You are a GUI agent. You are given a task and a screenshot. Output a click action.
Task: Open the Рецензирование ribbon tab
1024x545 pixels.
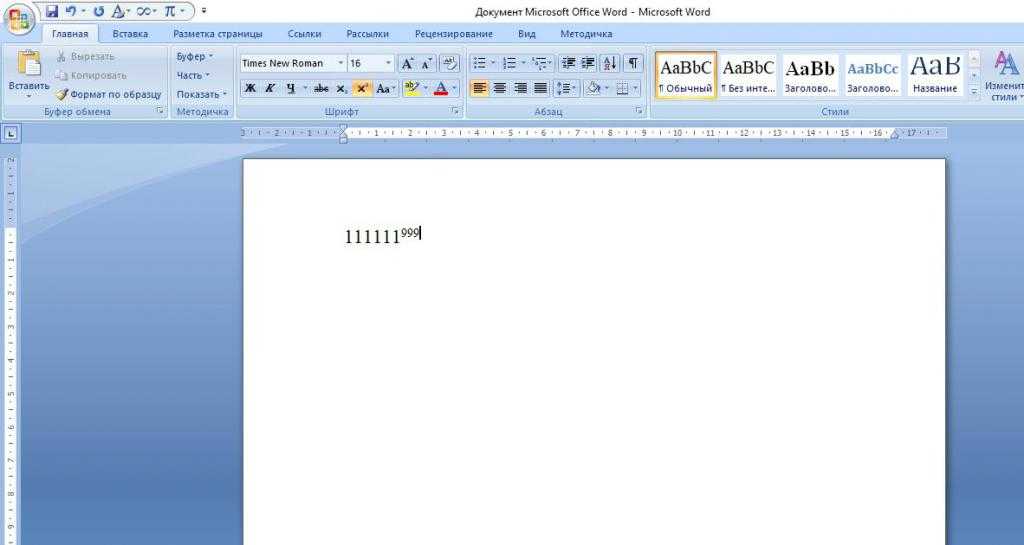point(454,34)
